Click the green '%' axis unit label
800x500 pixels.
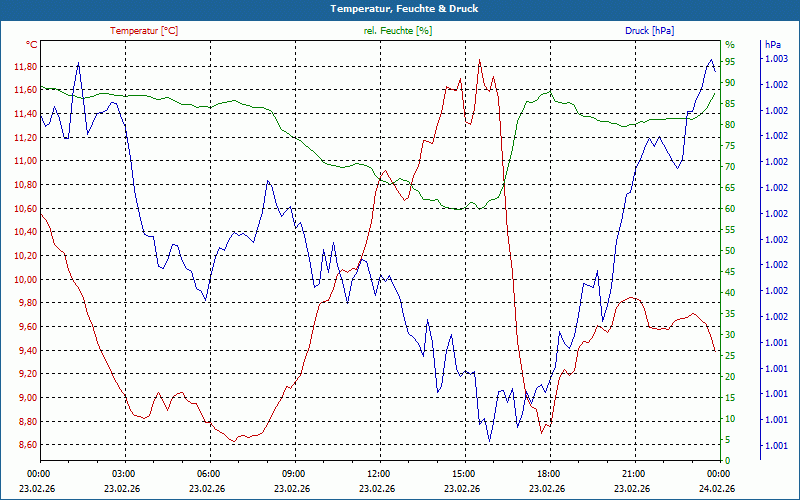pos(729,45)
